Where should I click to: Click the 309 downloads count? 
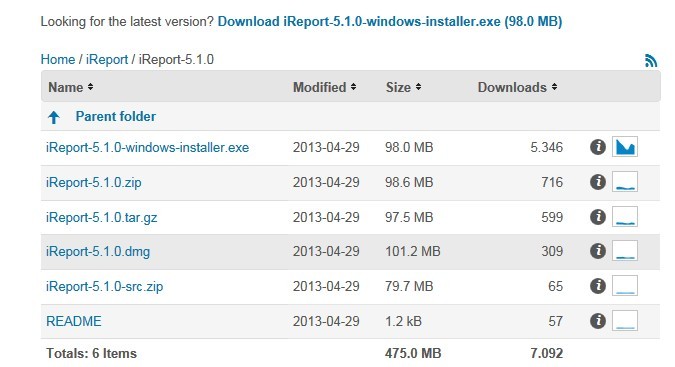[x=552, y=251]
